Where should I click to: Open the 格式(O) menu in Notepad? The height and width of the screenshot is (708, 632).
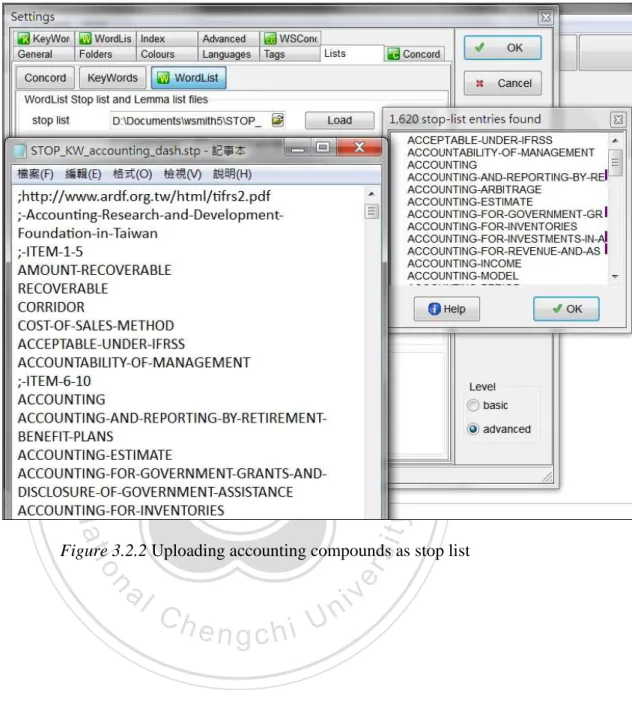point(132,174)
